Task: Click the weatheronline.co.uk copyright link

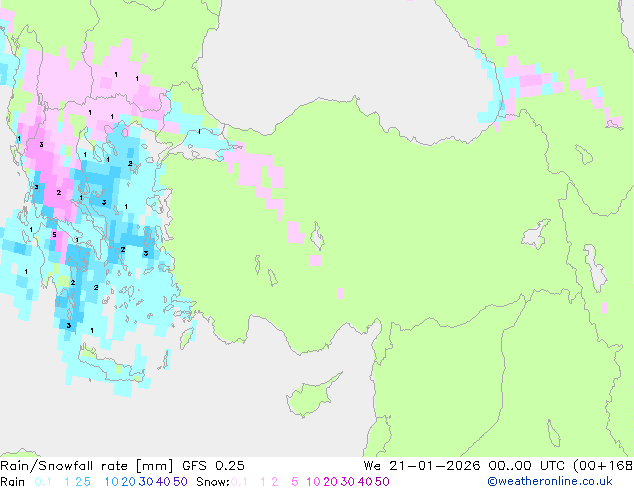Action: coord(549,481)
